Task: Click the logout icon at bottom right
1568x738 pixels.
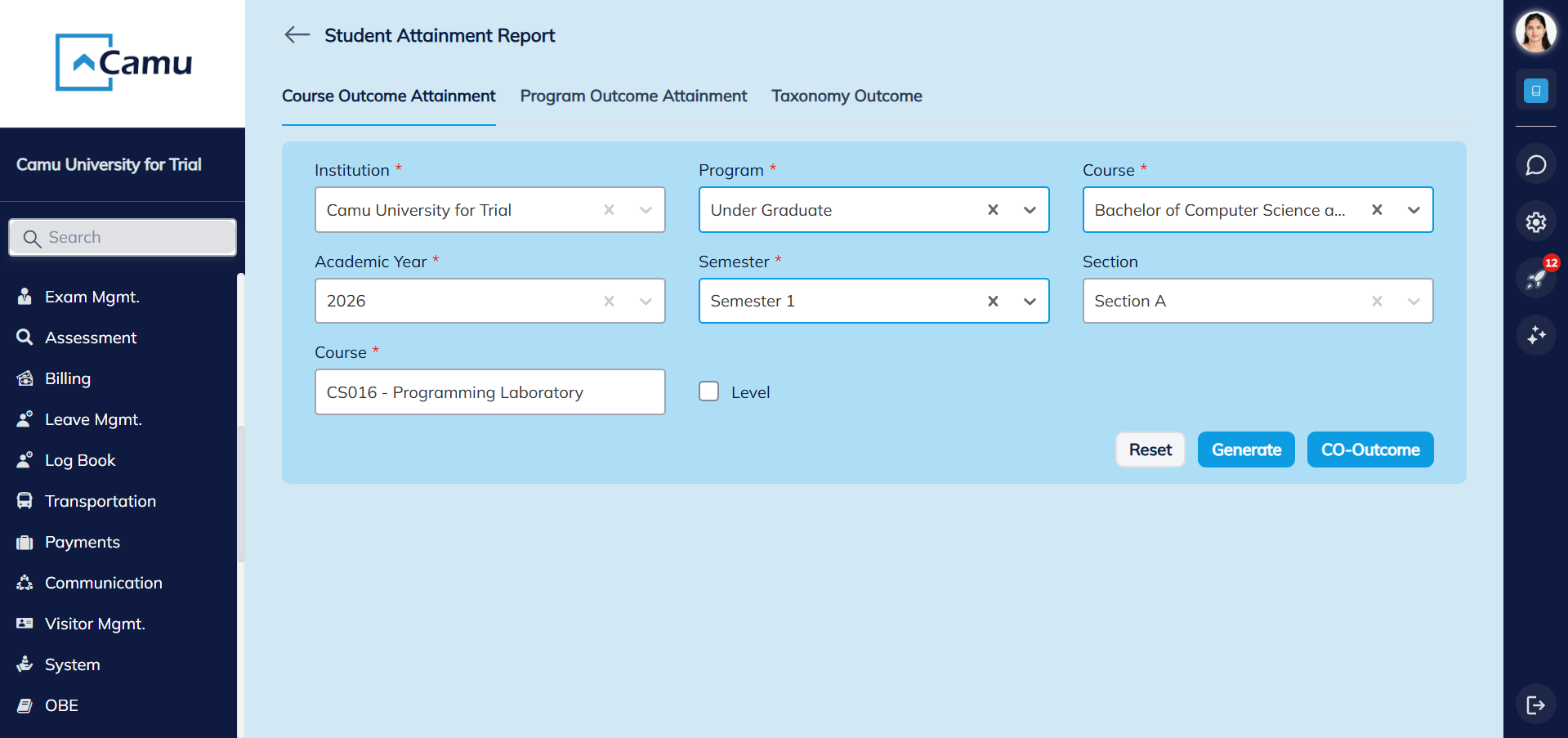Action: [x=1535, y=704]
